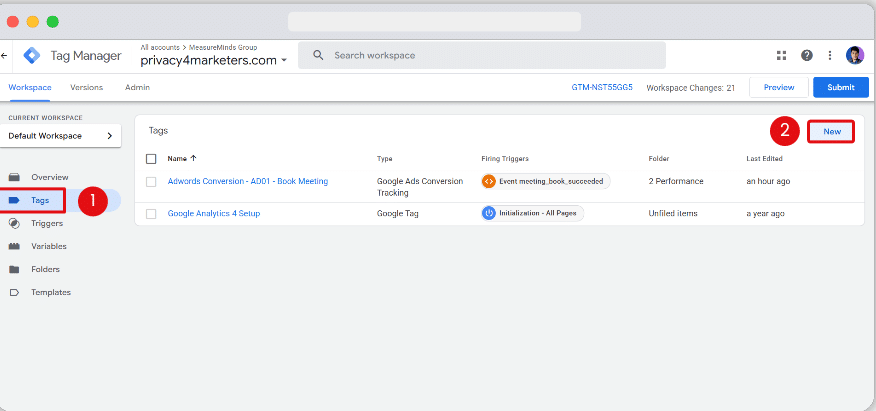
Task: Open the three-dot more options menu
Action: 830,55
